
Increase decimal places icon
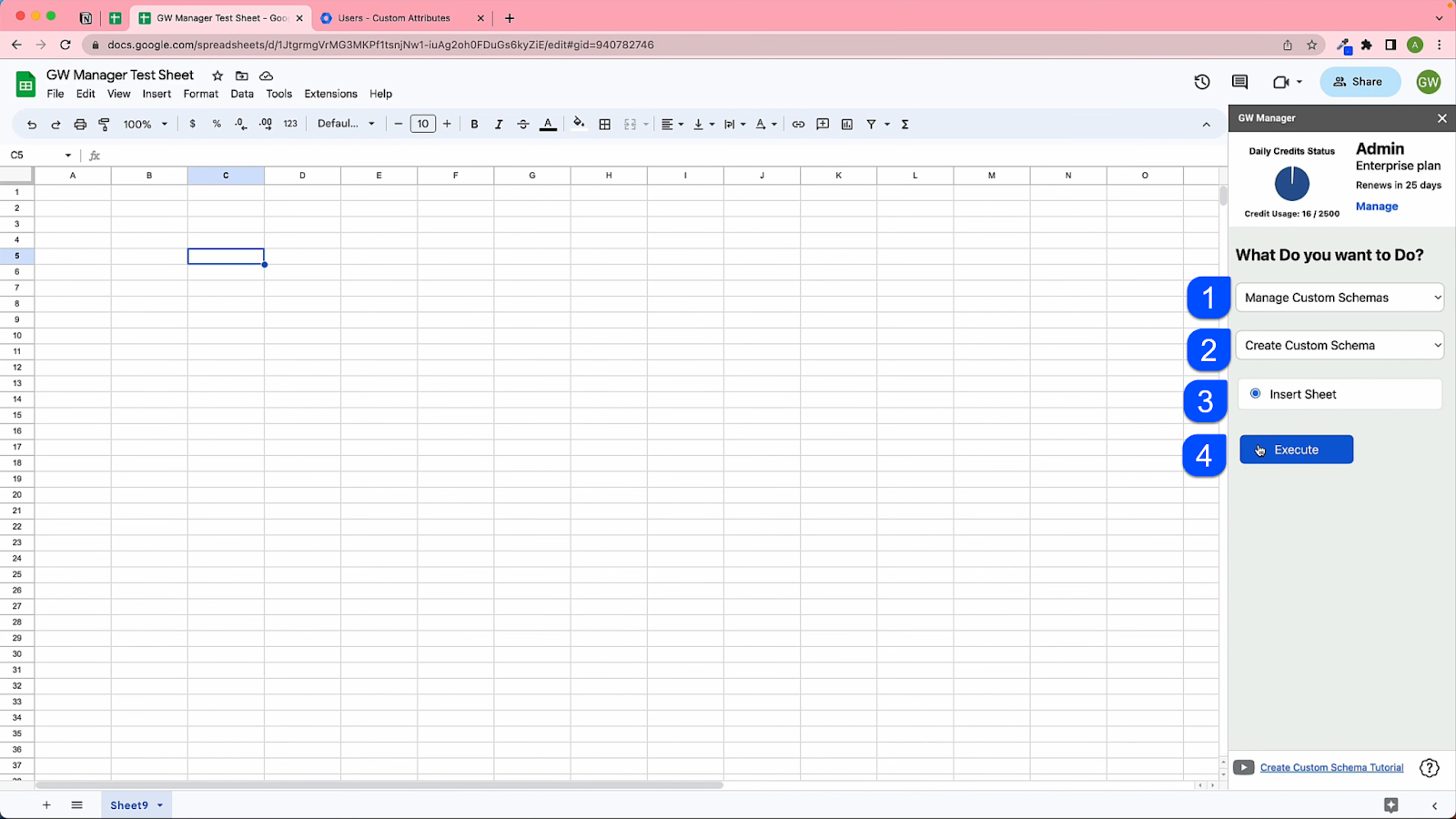pyautogui.click(x=266, y=124)
